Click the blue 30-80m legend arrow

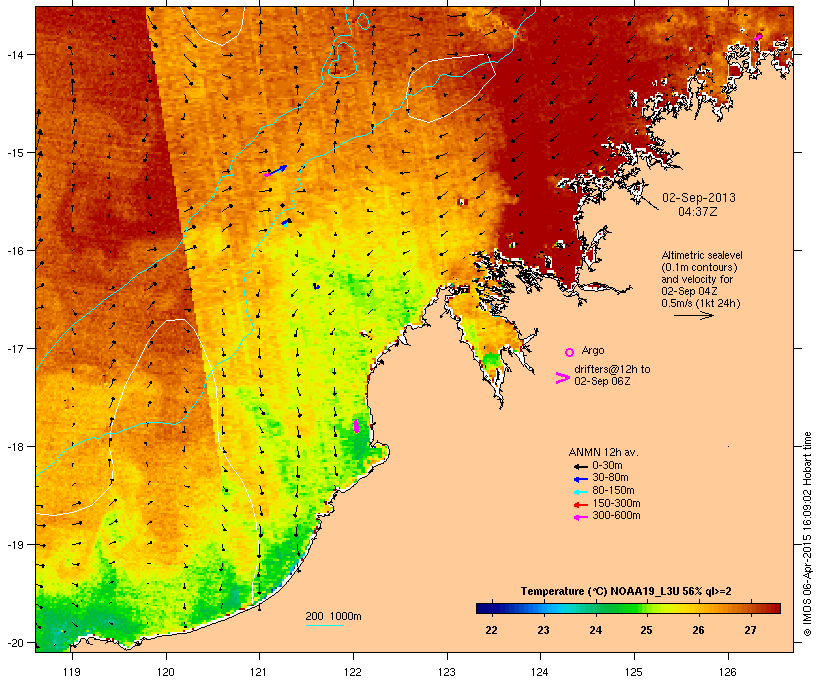tap(580, 479)
